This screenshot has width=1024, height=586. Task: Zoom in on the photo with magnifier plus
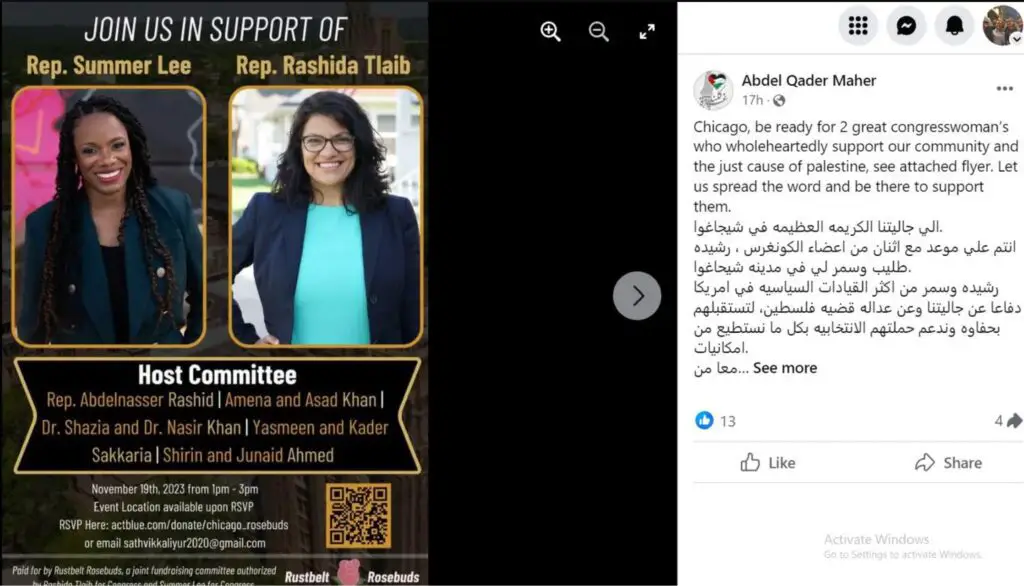point(550,31)
